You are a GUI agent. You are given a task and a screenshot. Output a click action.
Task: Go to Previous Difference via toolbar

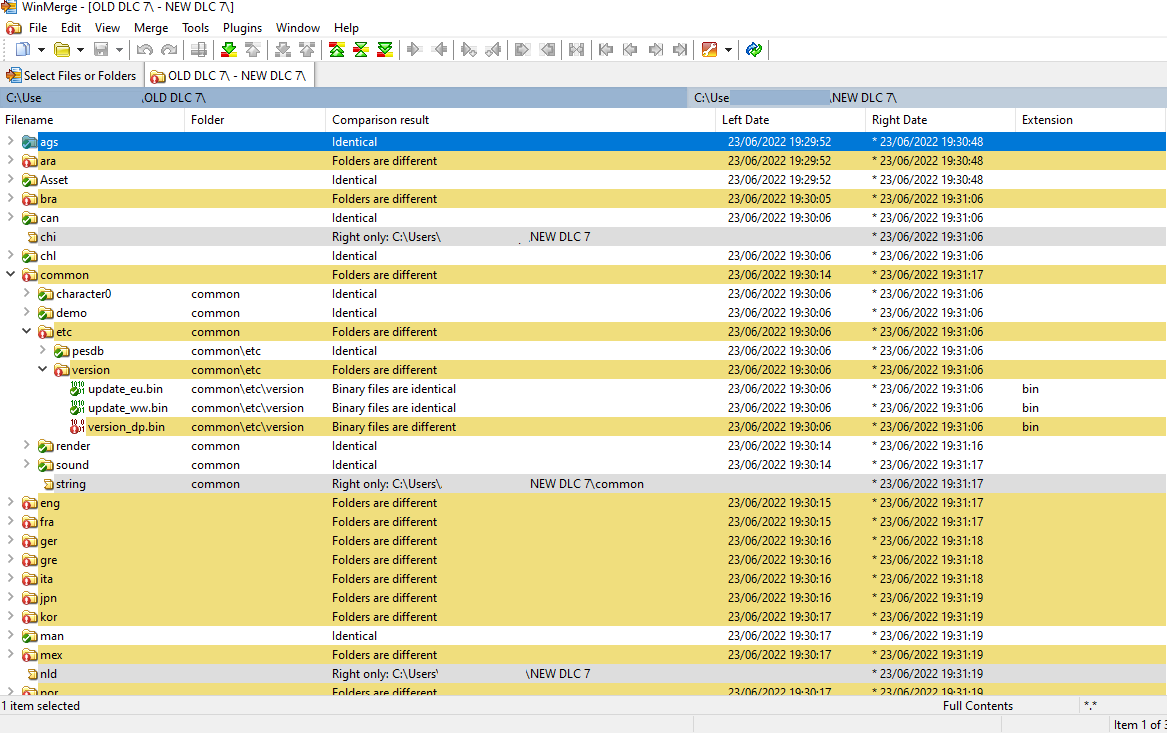253,50
